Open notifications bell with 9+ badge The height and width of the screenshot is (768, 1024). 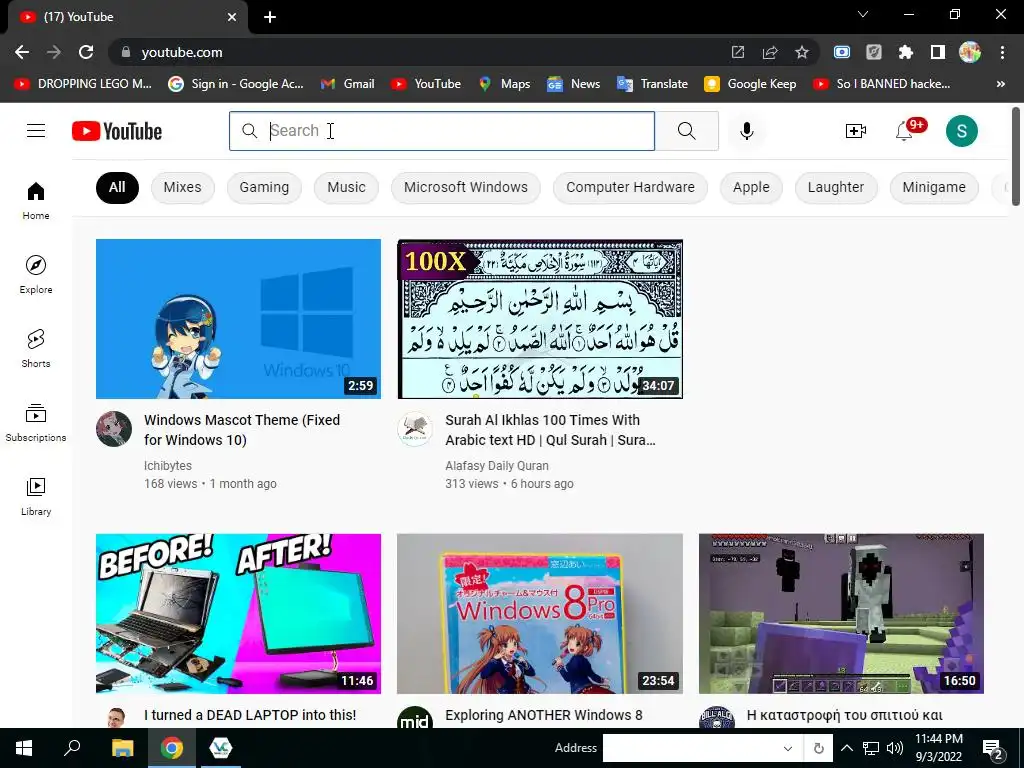coord(904,131)
